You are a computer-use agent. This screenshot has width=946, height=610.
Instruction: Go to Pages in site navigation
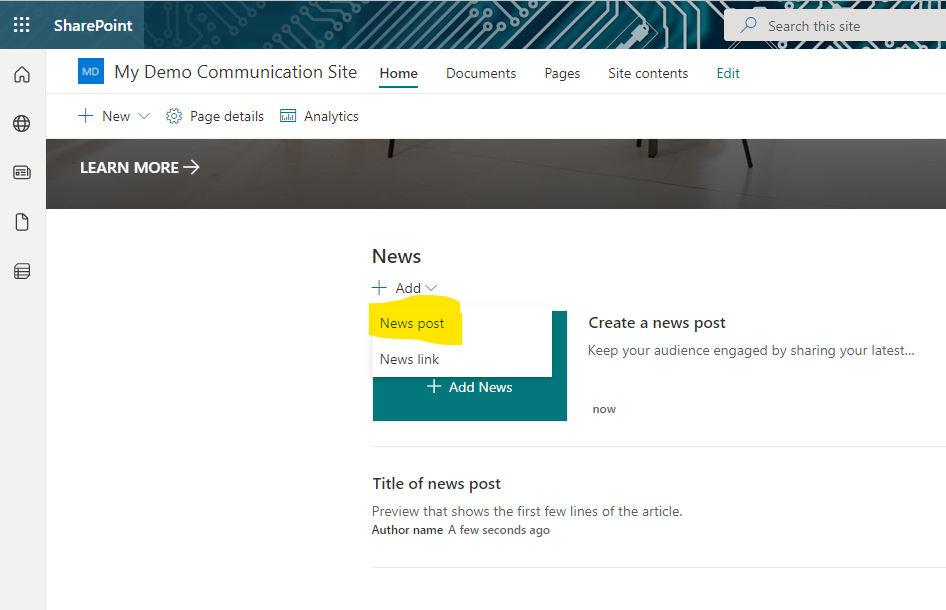(562, 73)
